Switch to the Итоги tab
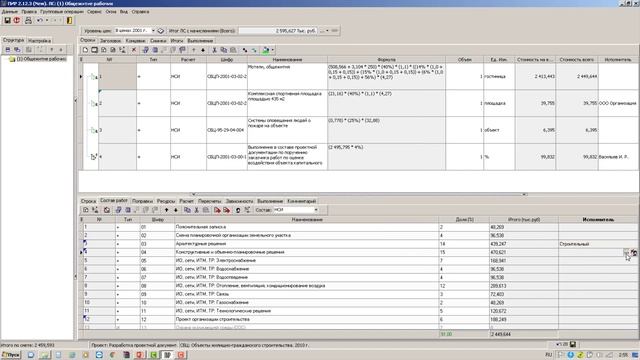The image size is (640, 360). tap(177, 41)
